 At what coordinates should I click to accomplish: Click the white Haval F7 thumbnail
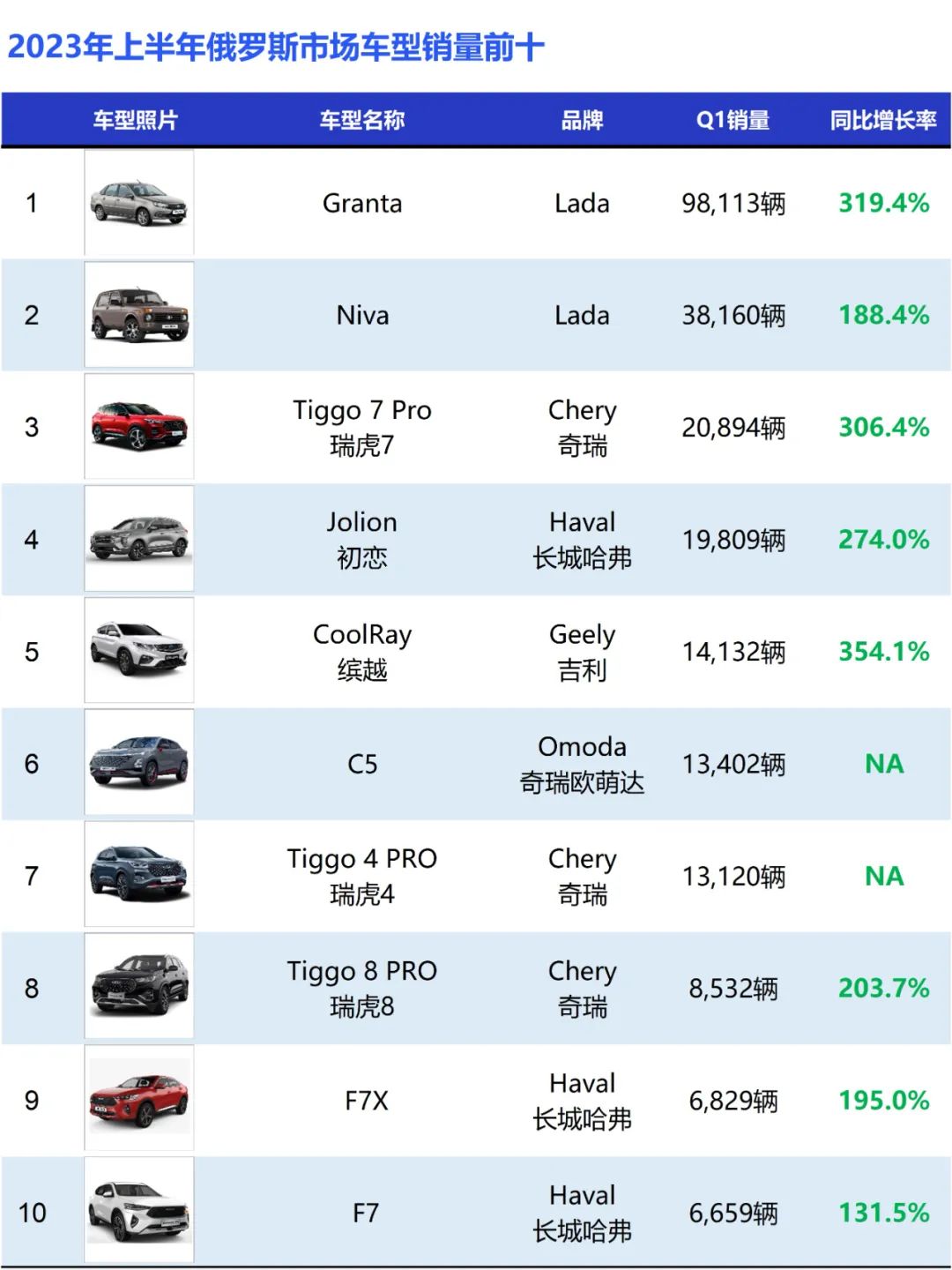pyautogui.click(x=139, y=1211)
